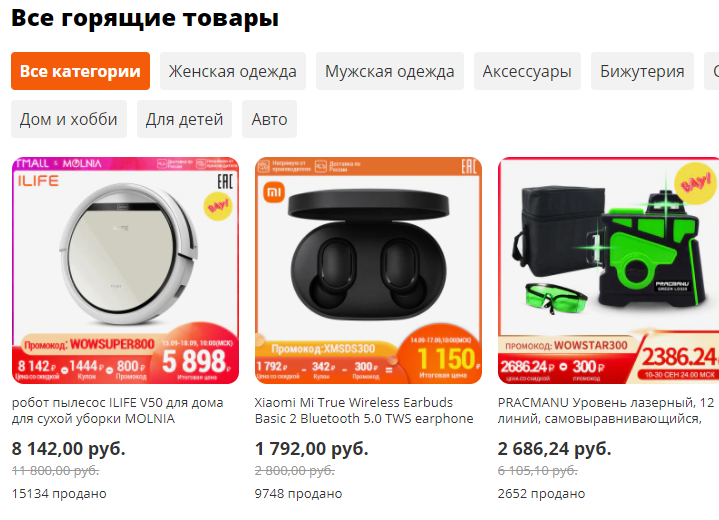Open the ILIFE V50 robot vacuum image

[125, 271]
